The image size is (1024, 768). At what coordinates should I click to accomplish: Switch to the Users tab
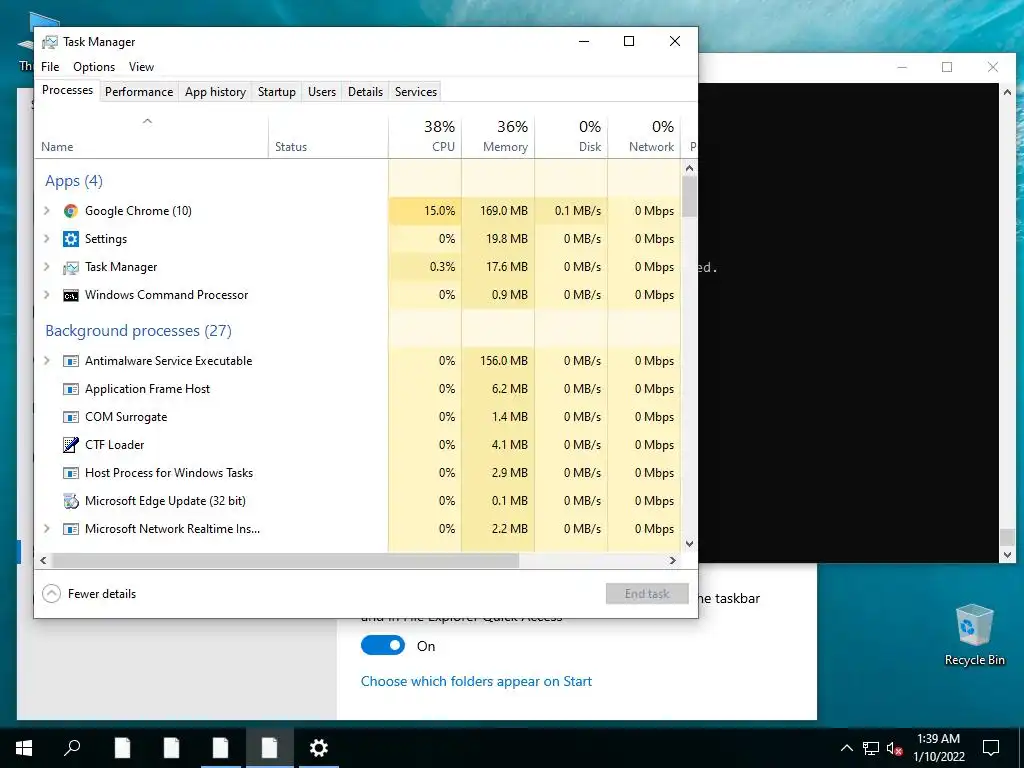tap(322, 92)
